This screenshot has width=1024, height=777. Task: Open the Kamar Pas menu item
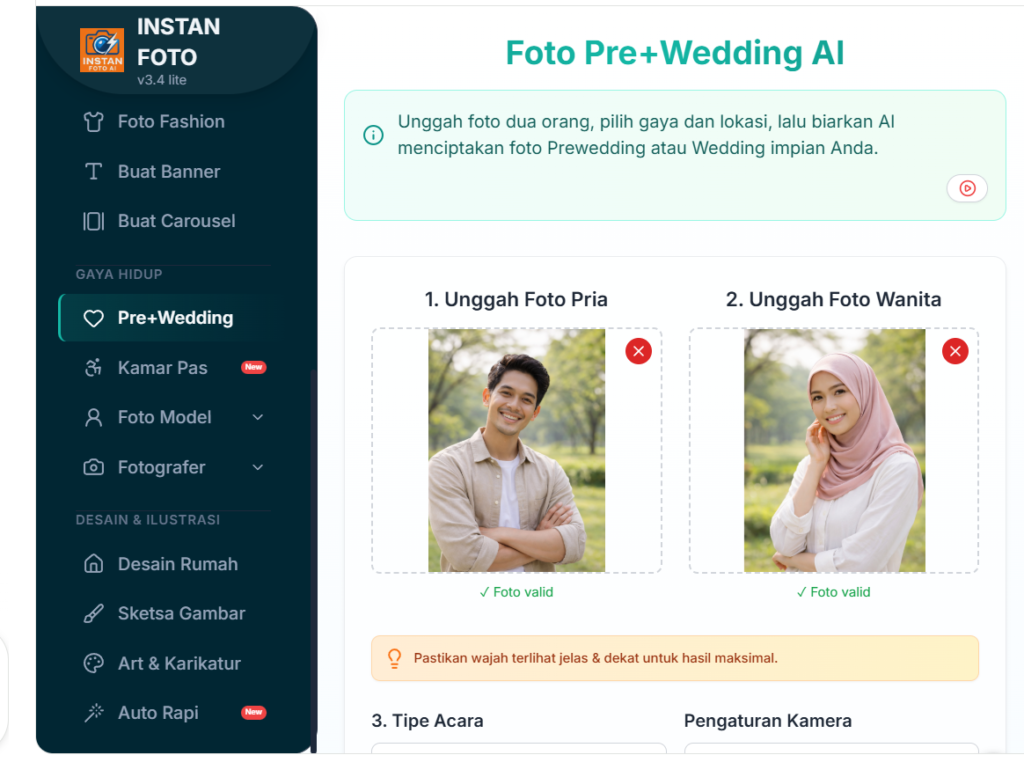click(163, 368)
